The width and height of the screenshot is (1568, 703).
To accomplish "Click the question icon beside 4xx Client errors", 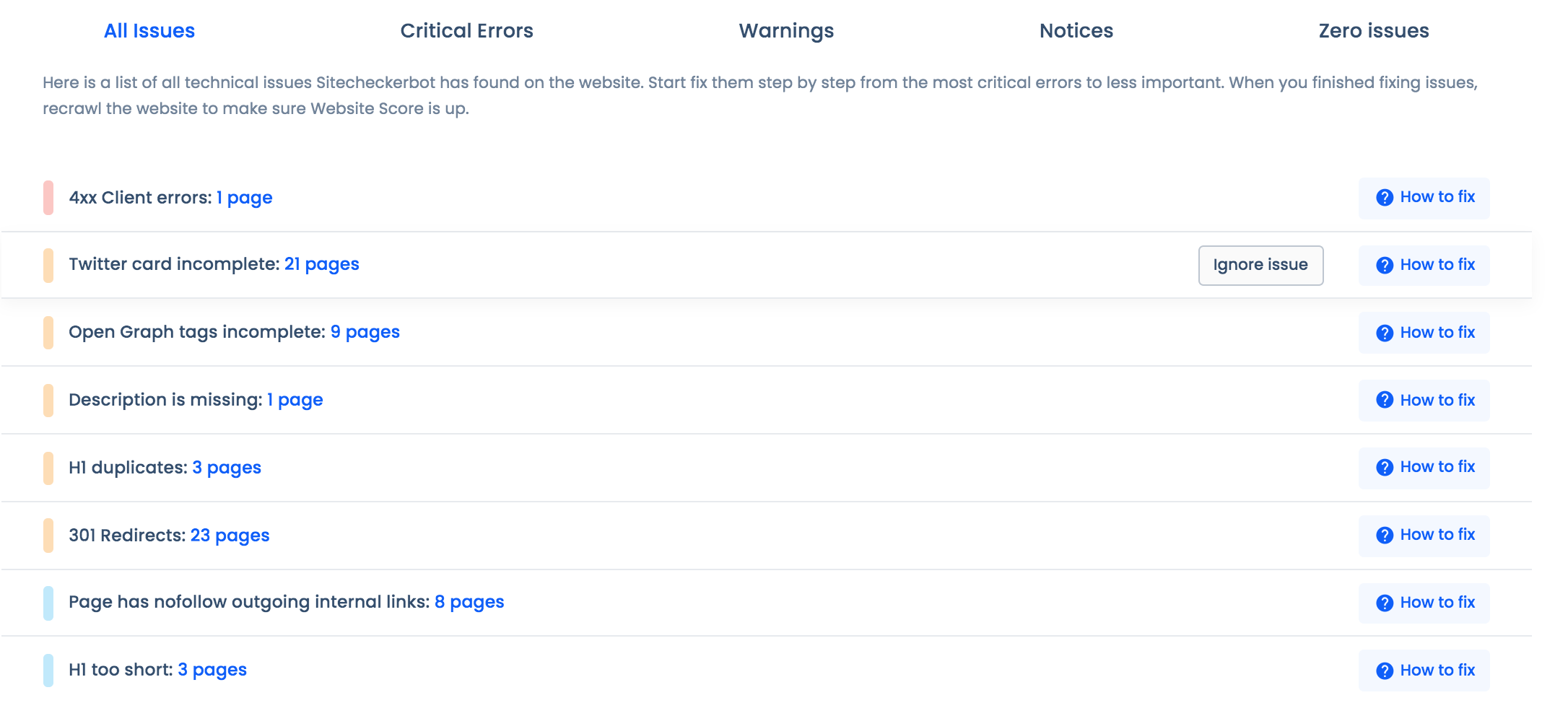I will click(1384, 197).
